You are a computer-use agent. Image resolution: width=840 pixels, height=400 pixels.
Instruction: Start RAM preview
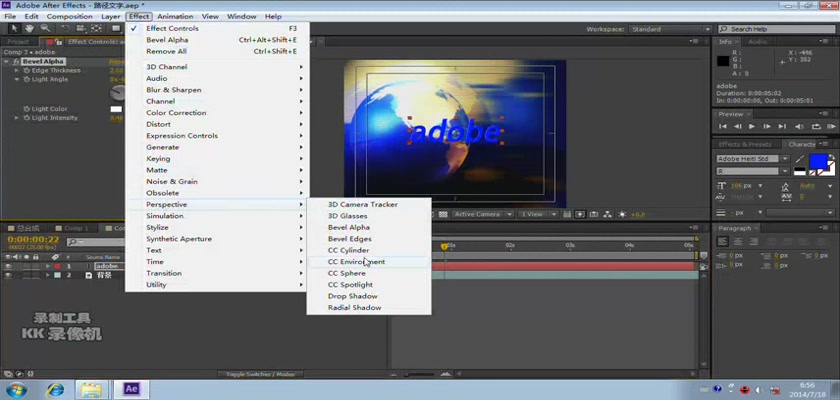[x=831, y=126]
